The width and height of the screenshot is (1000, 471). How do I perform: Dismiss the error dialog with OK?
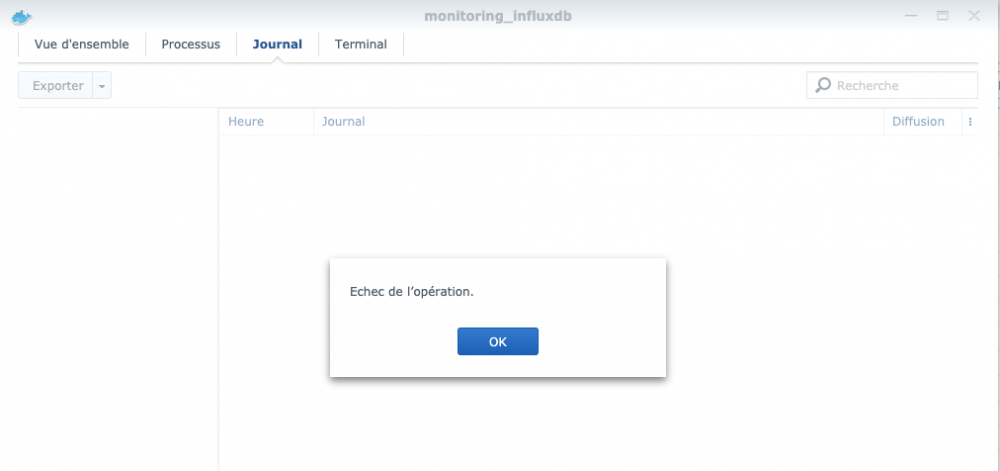click(x=497, y=342)
